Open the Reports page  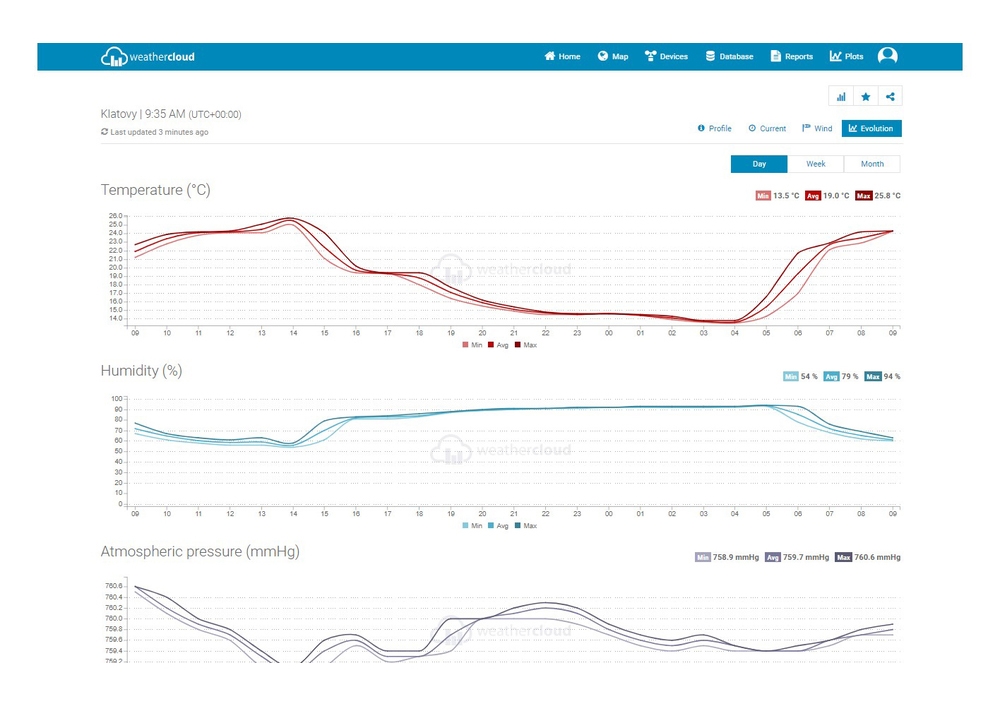pyautogui.click(x=791, y=57)
